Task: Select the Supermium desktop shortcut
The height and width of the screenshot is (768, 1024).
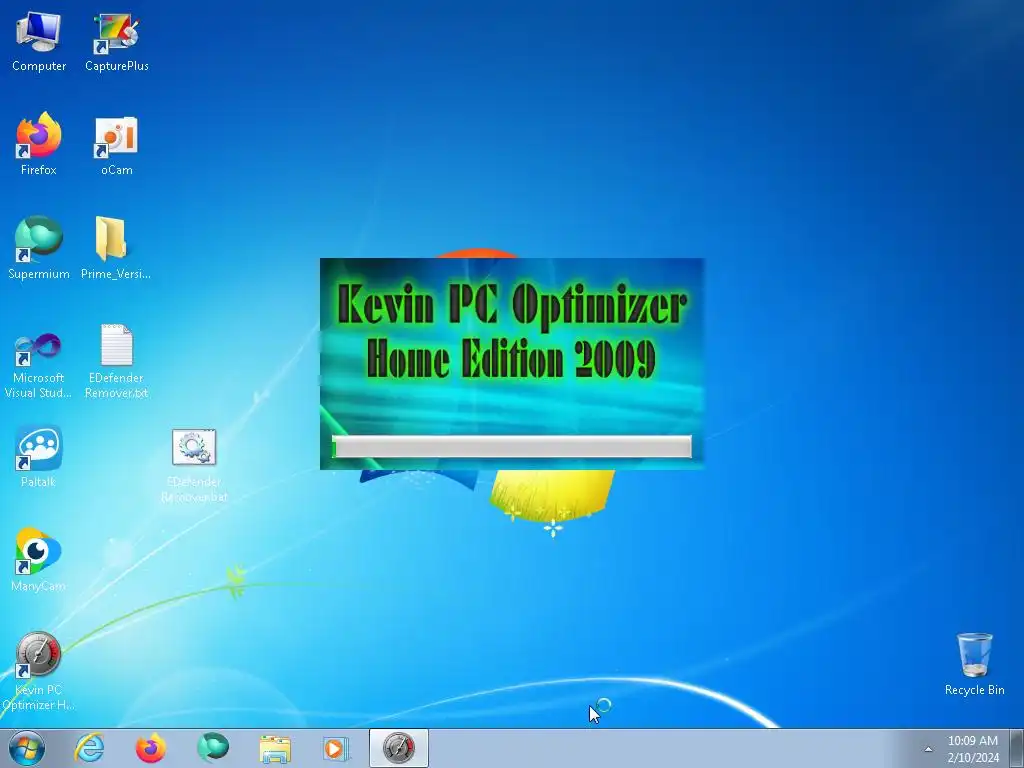Action: 39,248
